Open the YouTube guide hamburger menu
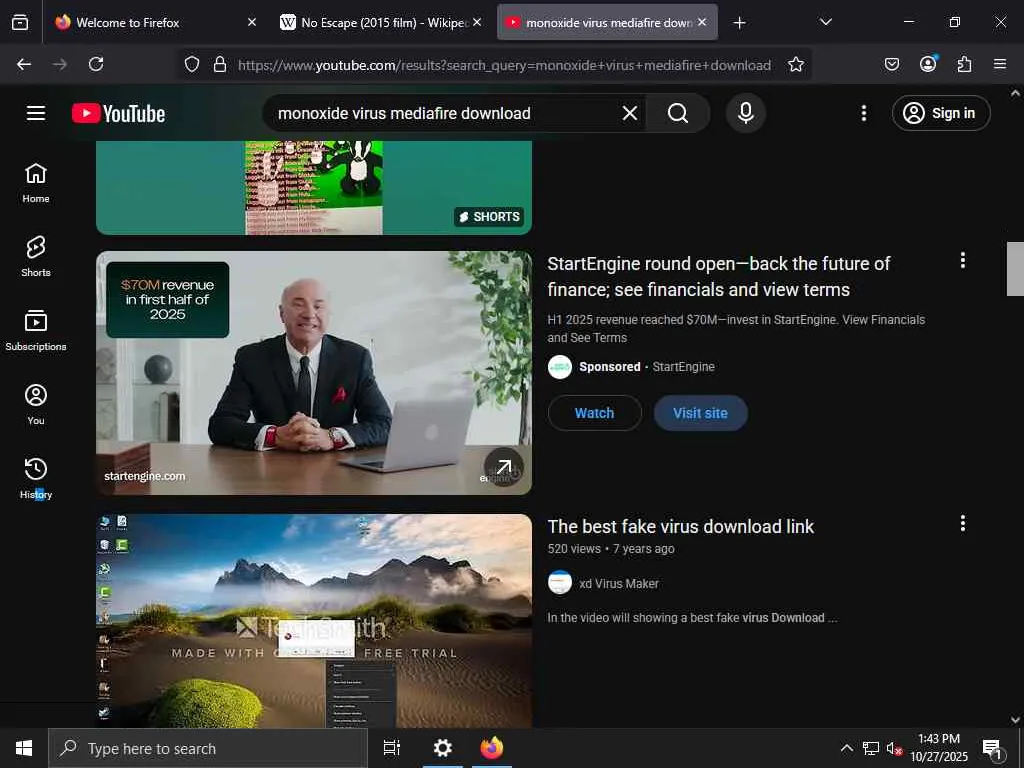This screenshot has width=1024, height=768. coord(36,113)
